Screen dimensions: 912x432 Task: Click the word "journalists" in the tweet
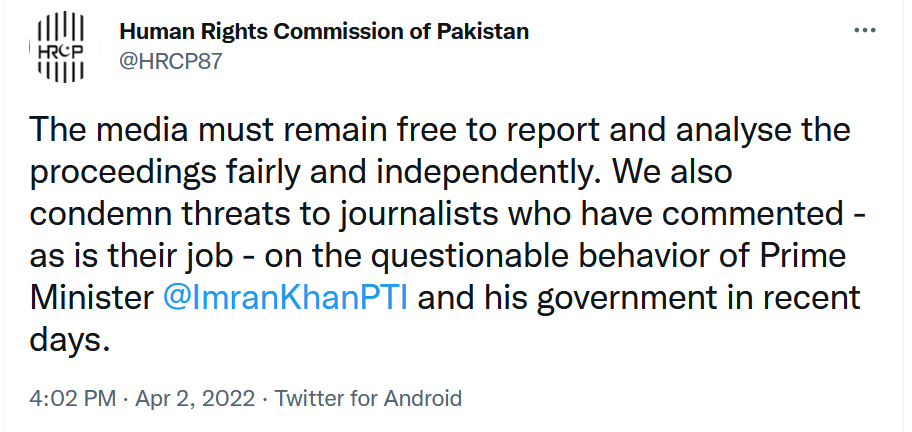[x=415, y=215]
